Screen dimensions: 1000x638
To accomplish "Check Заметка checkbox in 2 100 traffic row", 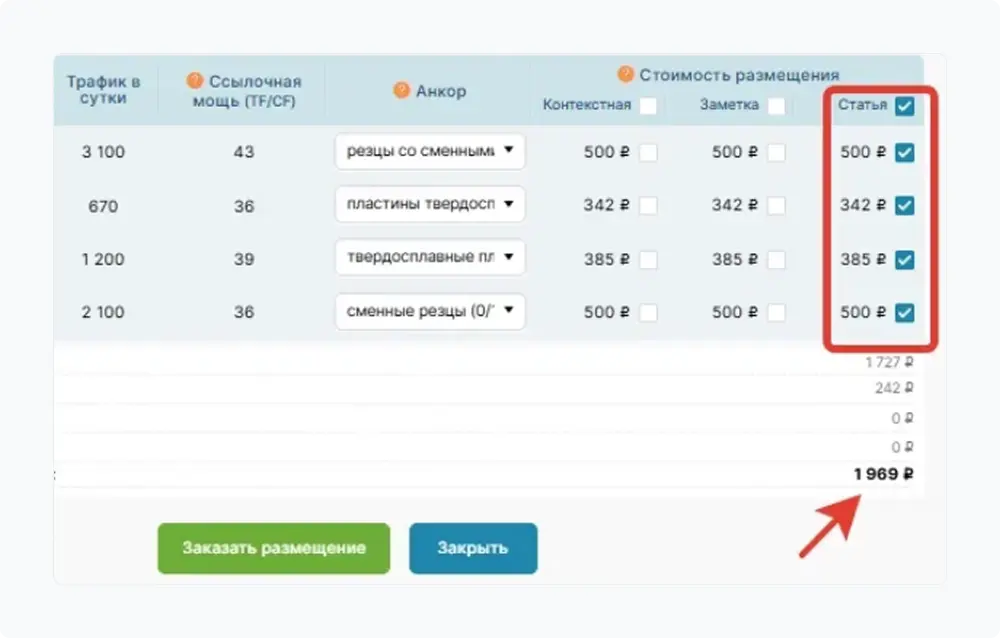I will [776, 313].
